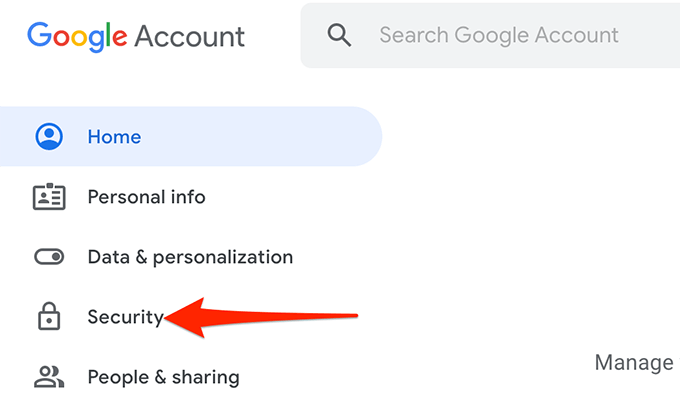
Task: Click the word Account in the header
Action: click(189, 36)
